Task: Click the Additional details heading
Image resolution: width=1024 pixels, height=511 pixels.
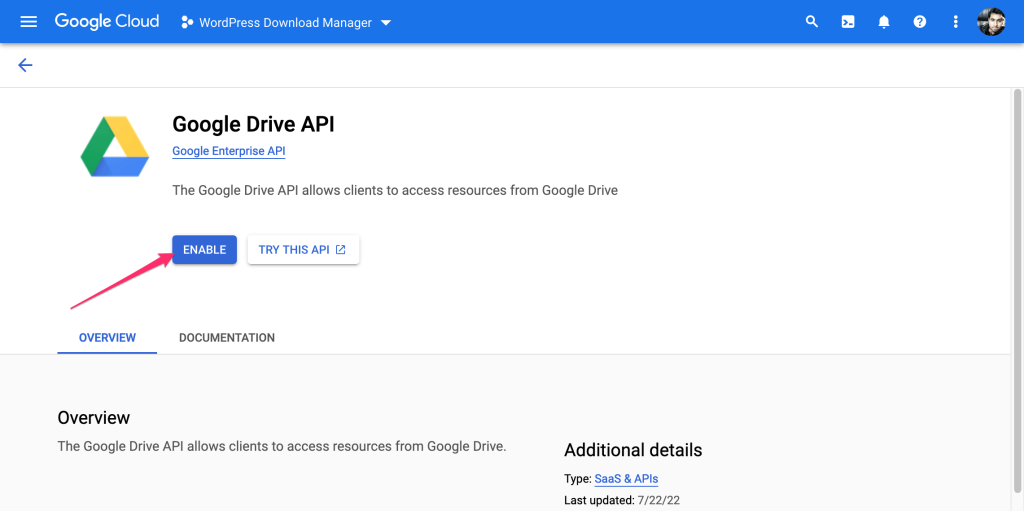Action: [x=633, y=450]
